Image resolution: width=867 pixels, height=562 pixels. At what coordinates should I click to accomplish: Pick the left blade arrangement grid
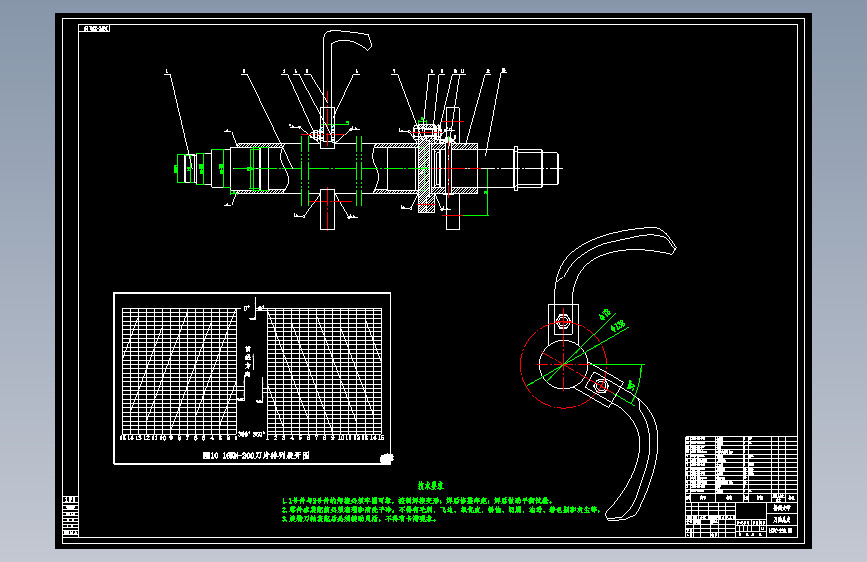pyautogui.click(x=179, y=372)
